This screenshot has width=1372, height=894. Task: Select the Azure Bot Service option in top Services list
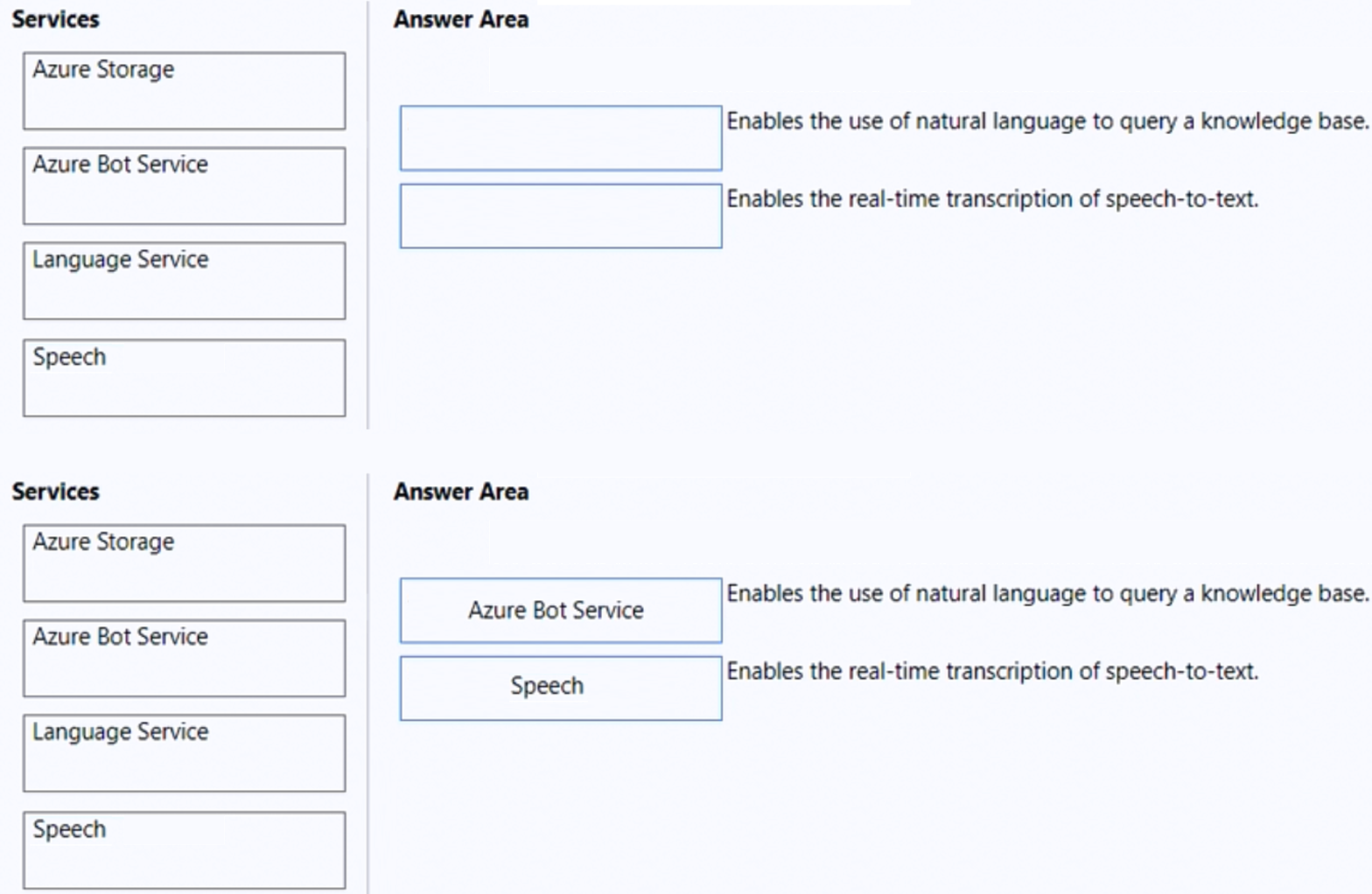pos(184,185)
